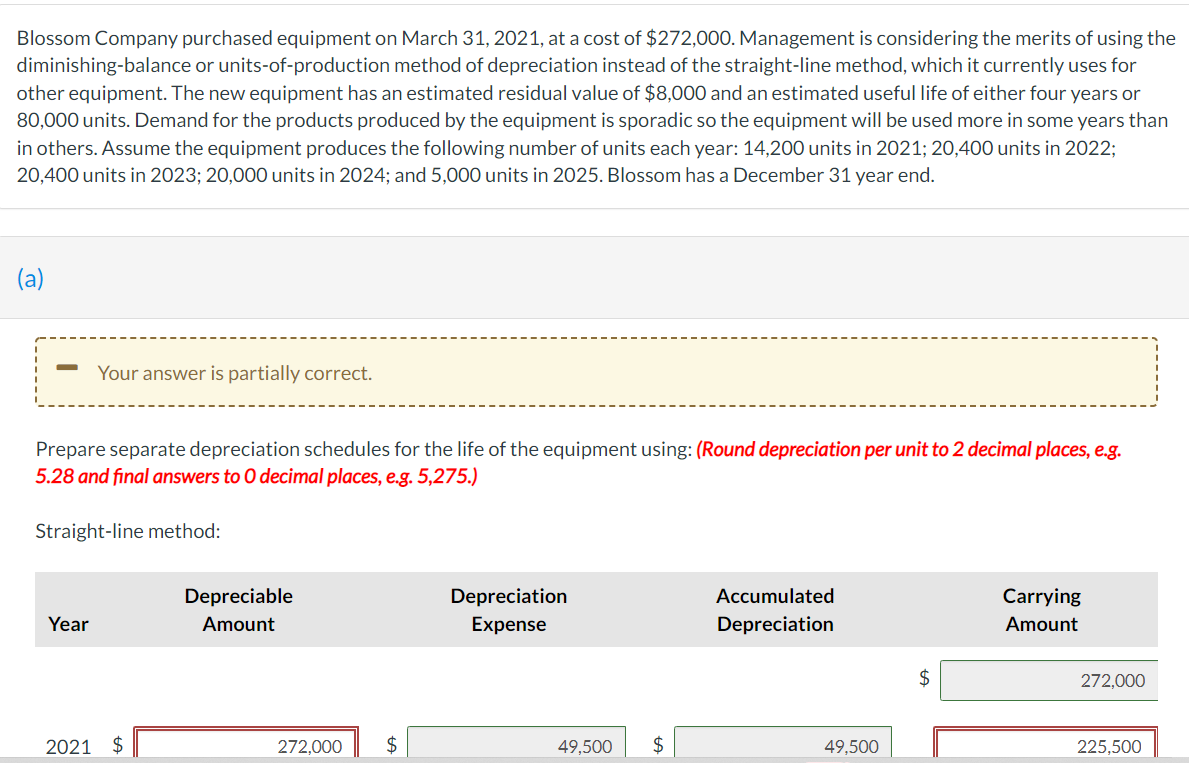Click the 2021 Carrying Amount field showing 225,500
The width and height of the screenshot is (1189, 763).
tap(1045, 744)
